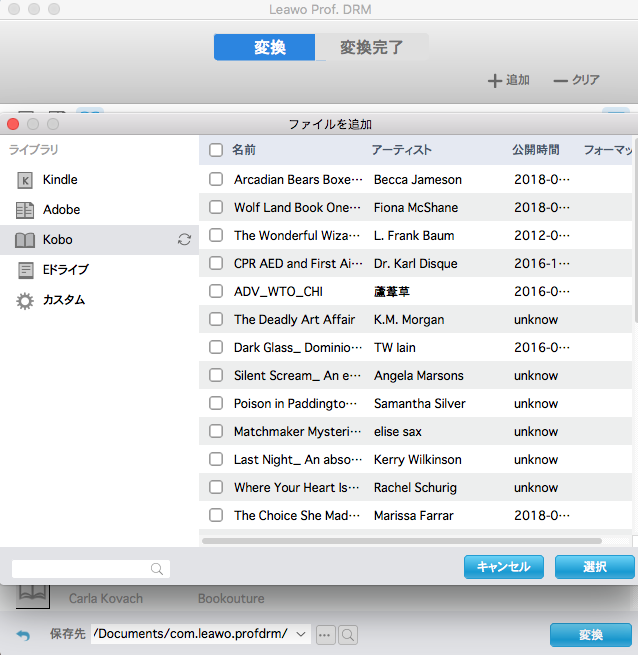Click the キャンセル button
The image size is (638, 655).
click(x=504, y=567)
